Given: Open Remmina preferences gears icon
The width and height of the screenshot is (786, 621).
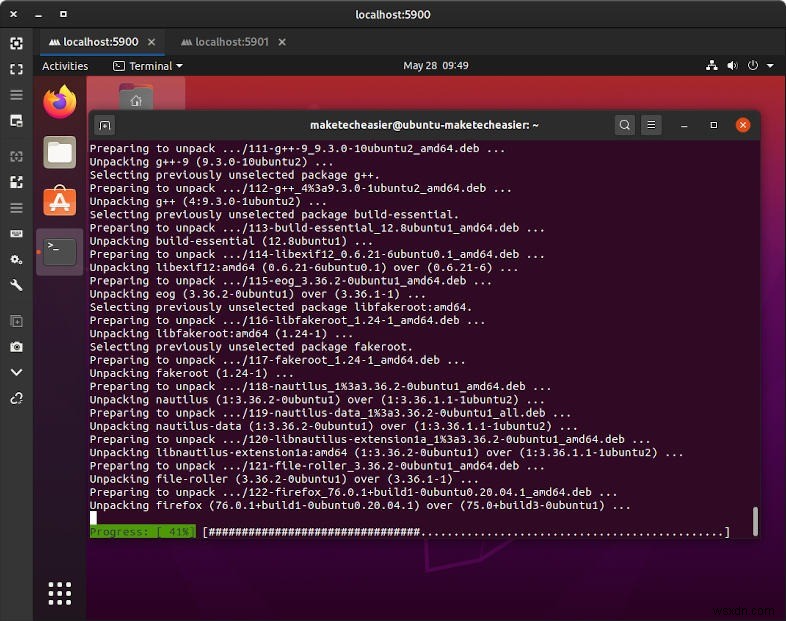Looking at the screenshot, I should coord(16,260).
